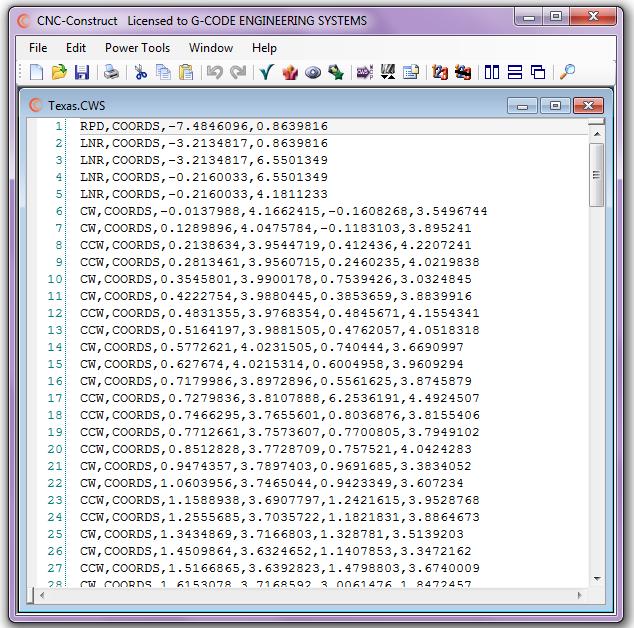Close the Texas.CWS document window
This screenshot has width=634, height=628.
588,106
